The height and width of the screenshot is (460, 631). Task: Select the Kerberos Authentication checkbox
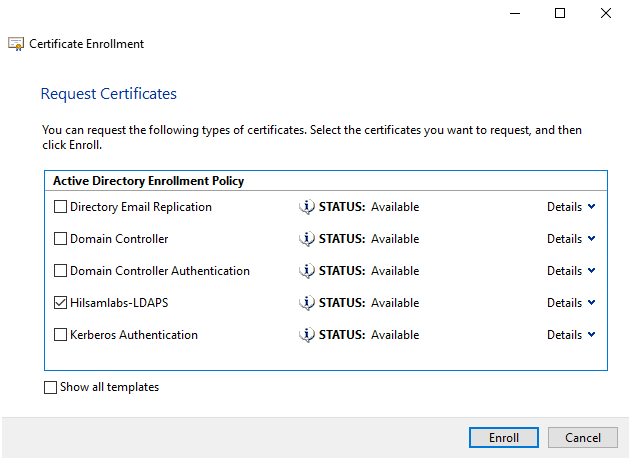pyautogui.click(x=60, y=335)
